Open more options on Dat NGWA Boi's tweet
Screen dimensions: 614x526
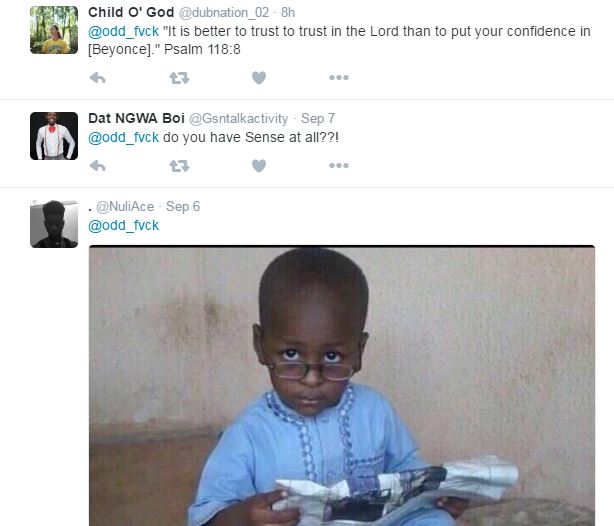339,166
